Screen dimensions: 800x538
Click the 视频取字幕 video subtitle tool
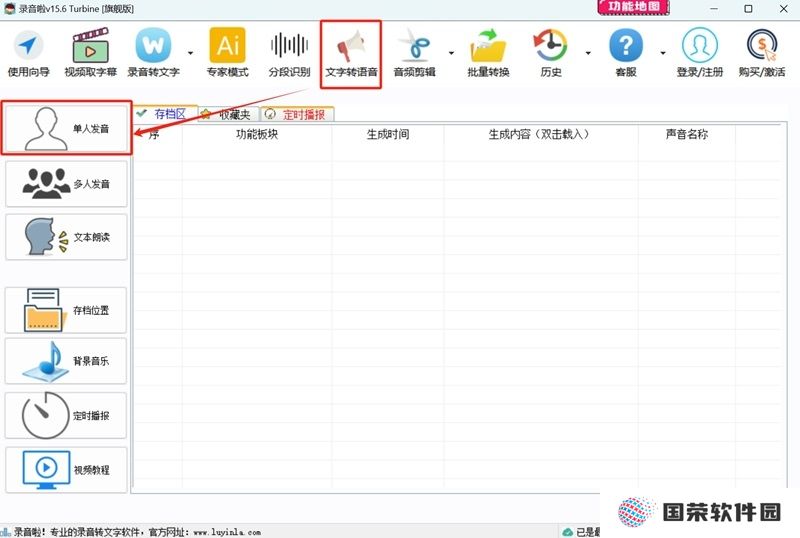[x=90, y=54]
